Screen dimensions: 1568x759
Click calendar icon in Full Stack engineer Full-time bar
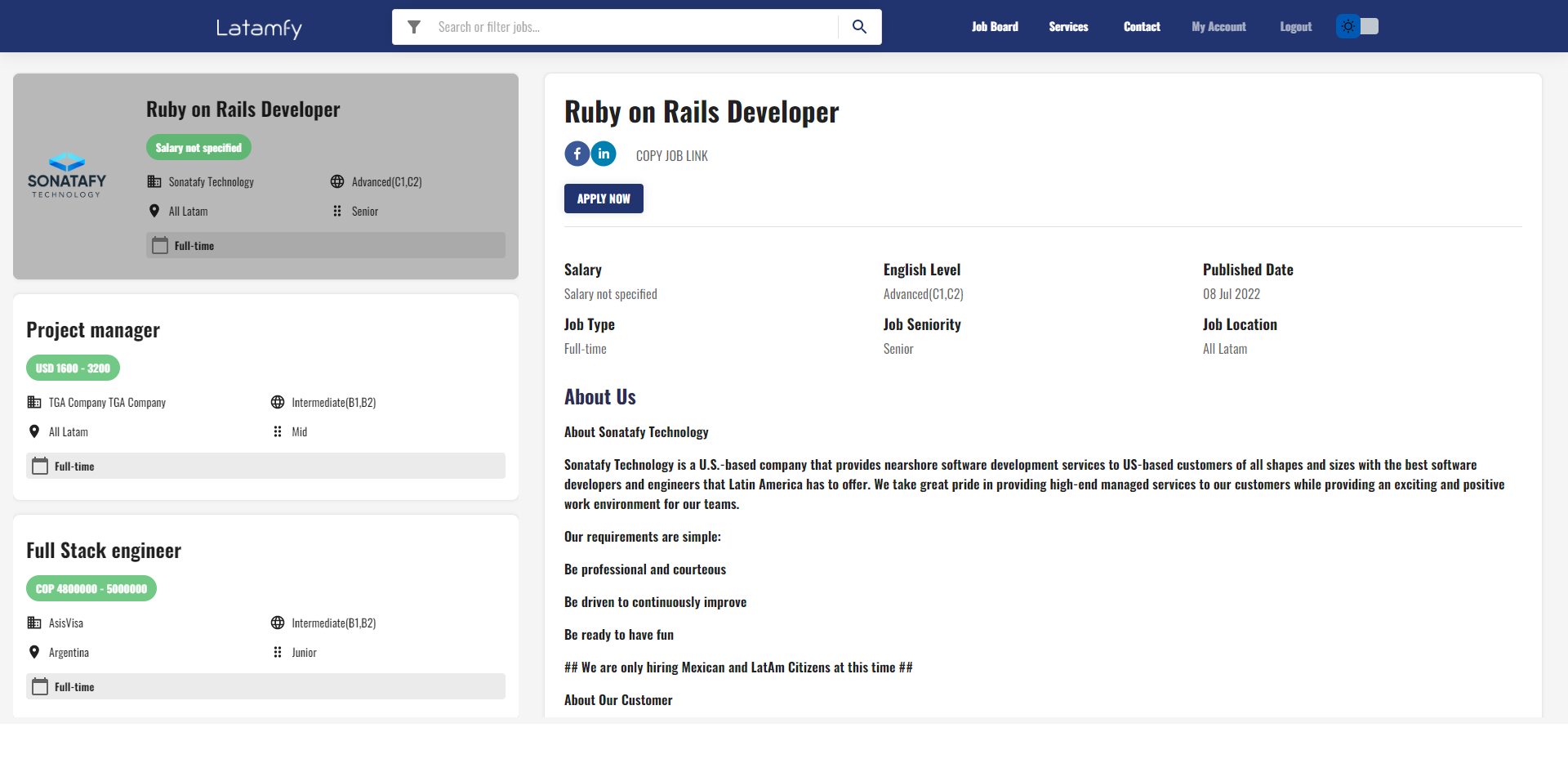(x=40, y=686)
